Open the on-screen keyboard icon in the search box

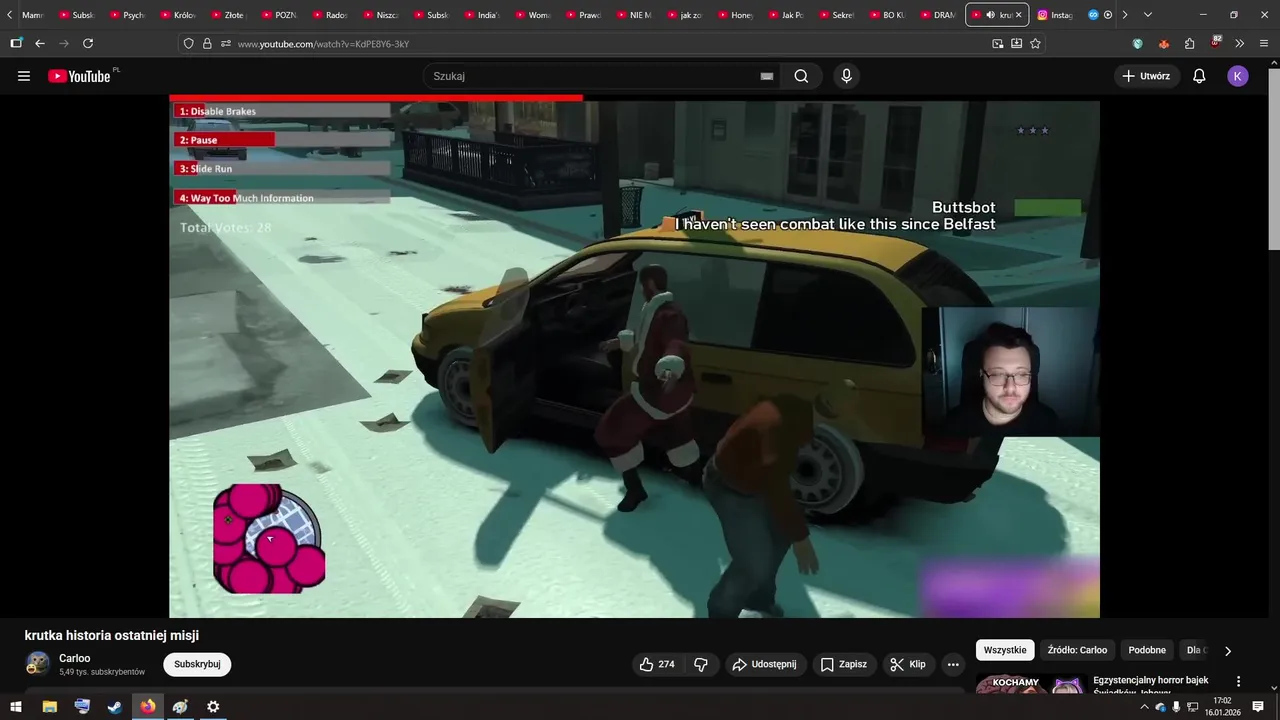click(x=767, y=76)
